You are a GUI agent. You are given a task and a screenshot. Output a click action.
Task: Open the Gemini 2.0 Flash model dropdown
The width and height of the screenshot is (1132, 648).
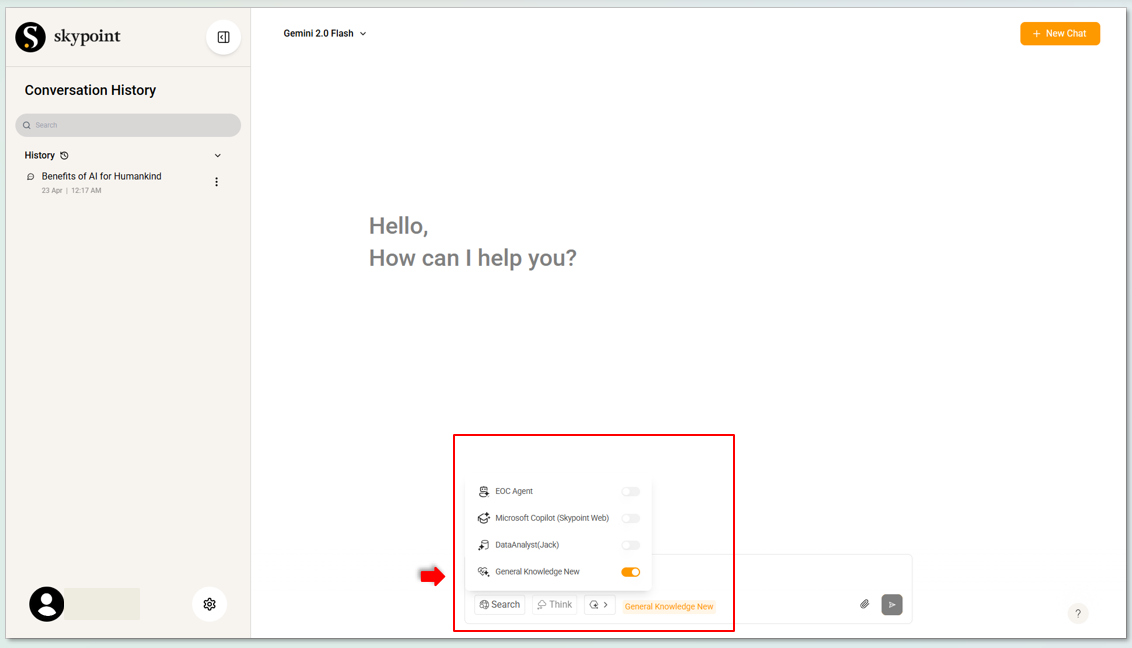coord(325,33)
